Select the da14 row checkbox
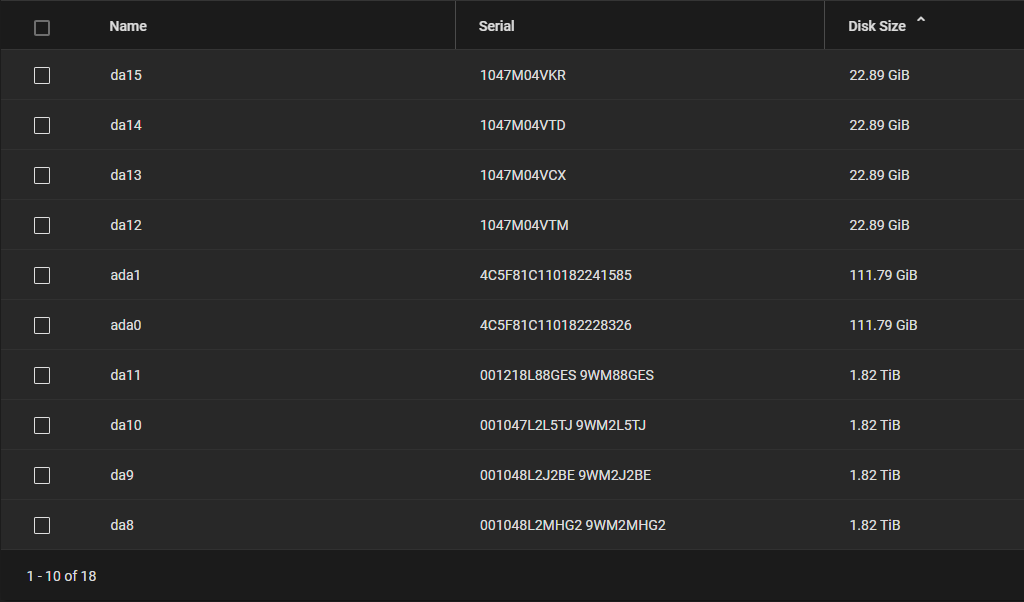This screenshot has height=602, width=1024. click(x=42, y=125)
